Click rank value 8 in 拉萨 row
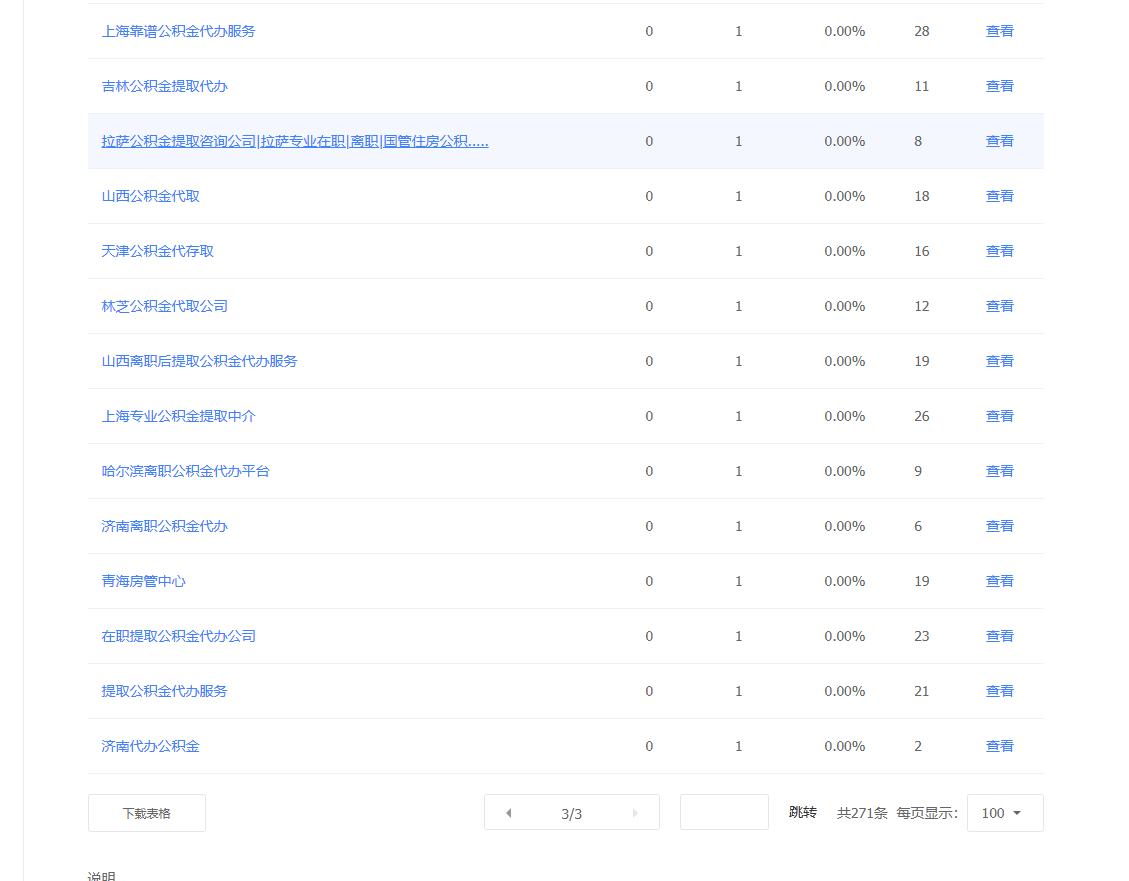The image size is (1129, 881). coord(918,141)
